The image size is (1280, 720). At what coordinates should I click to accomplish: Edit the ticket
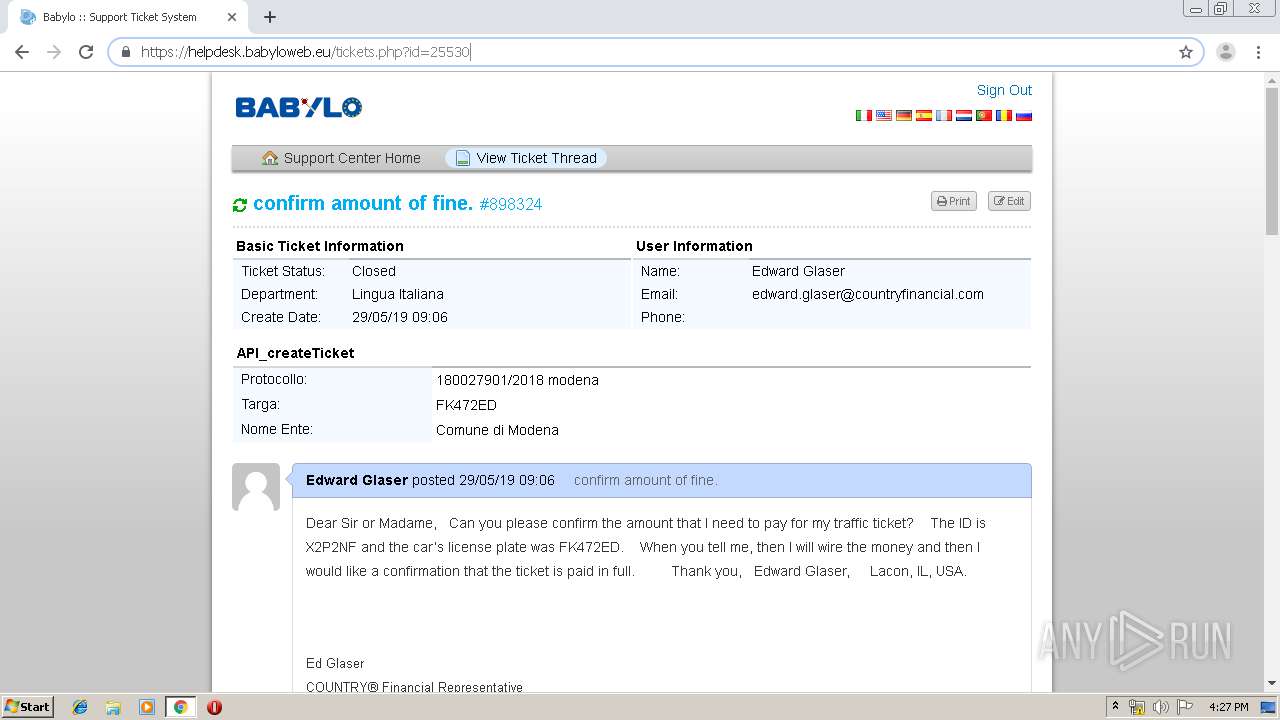tap(1009, 201)
